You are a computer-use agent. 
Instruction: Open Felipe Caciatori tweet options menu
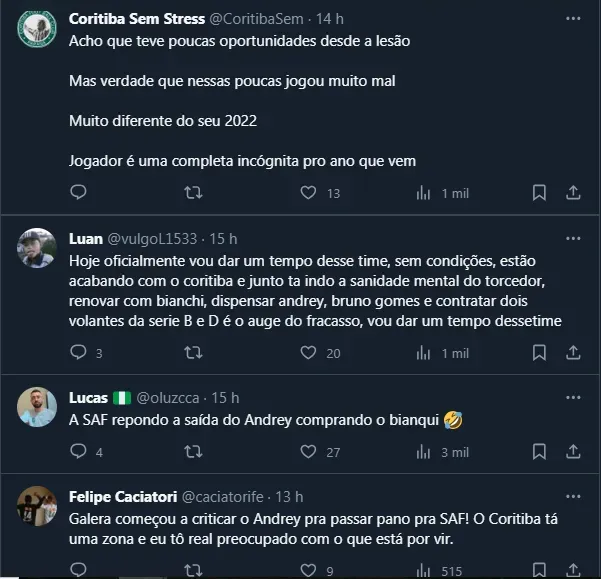pos(573,497)
